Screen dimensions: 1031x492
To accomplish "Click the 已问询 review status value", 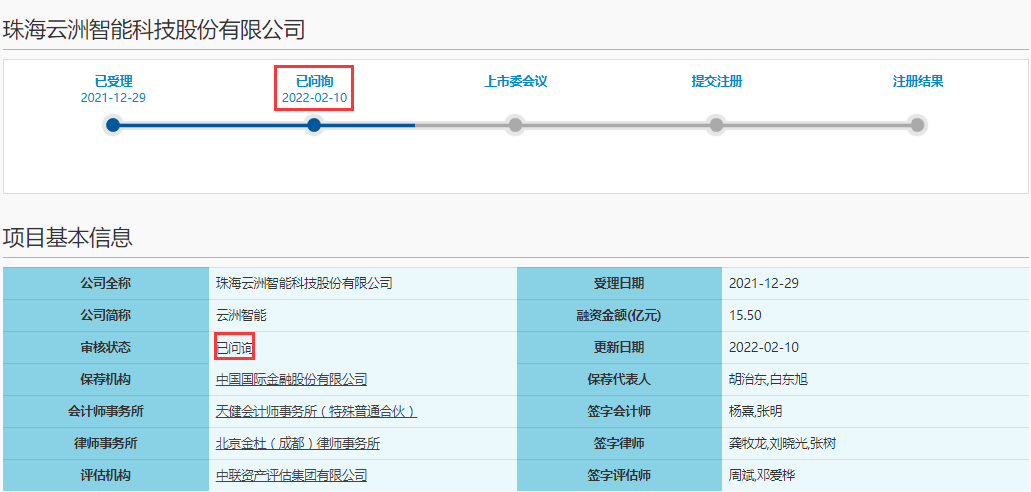I will 235,347.
